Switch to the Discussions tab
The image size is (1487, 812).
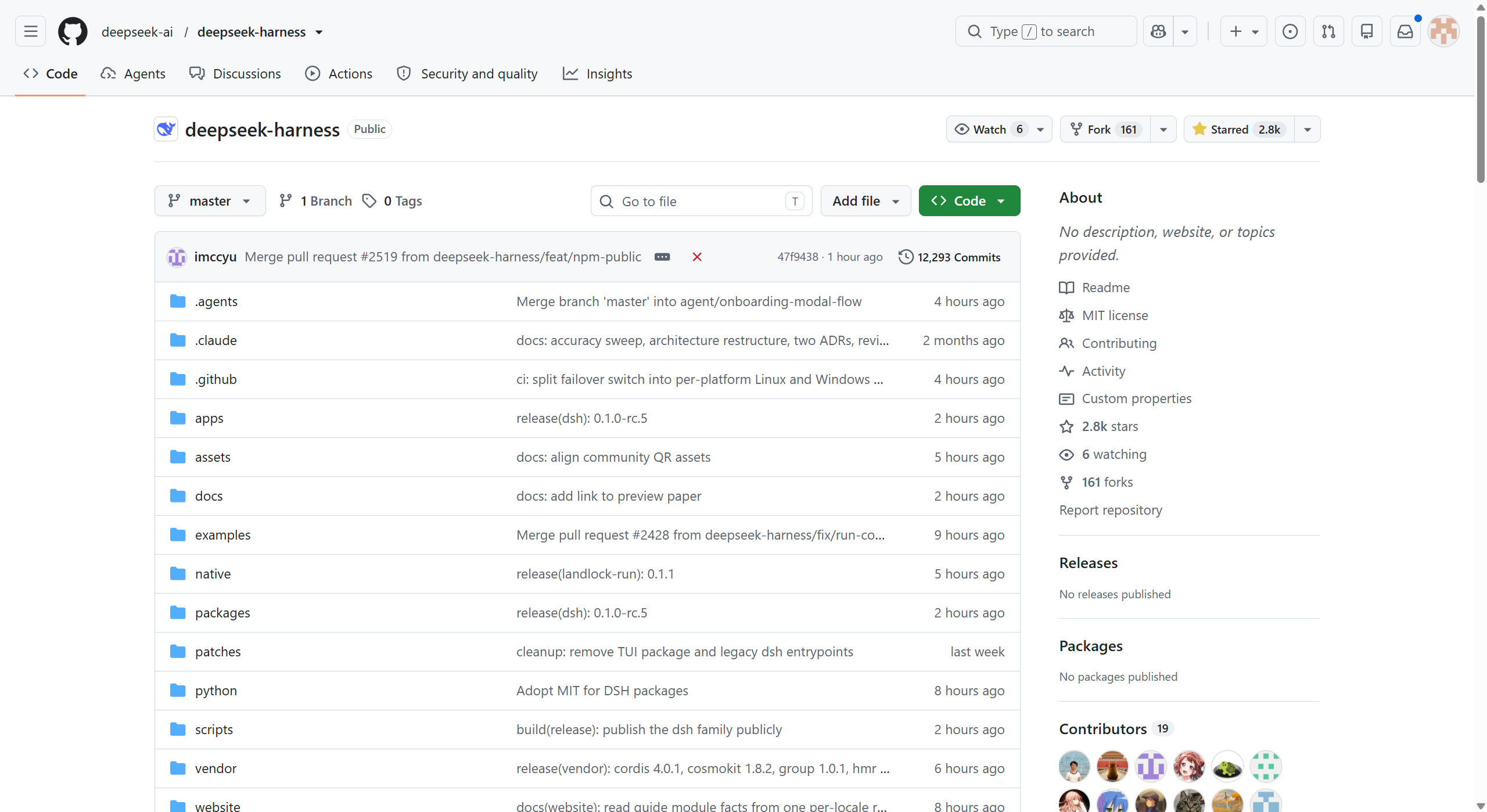235,74
